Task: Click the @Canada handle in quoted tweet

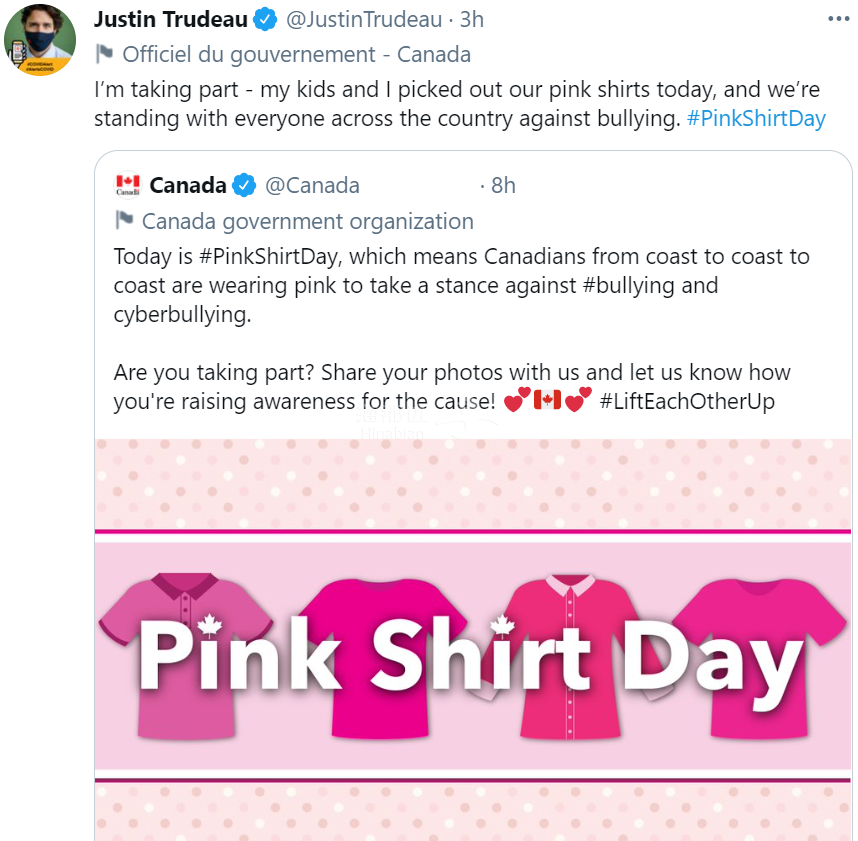Action: (x=312, y=186)
